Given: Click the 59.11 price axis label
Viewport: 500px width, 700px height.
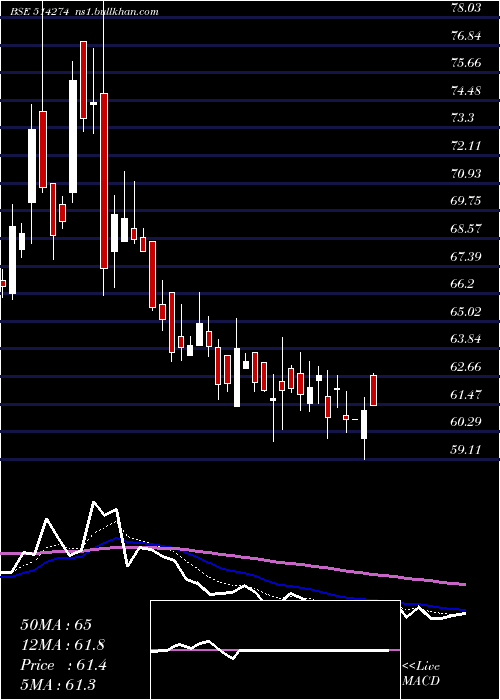Looking at the screenshot, I should [466, 450].
